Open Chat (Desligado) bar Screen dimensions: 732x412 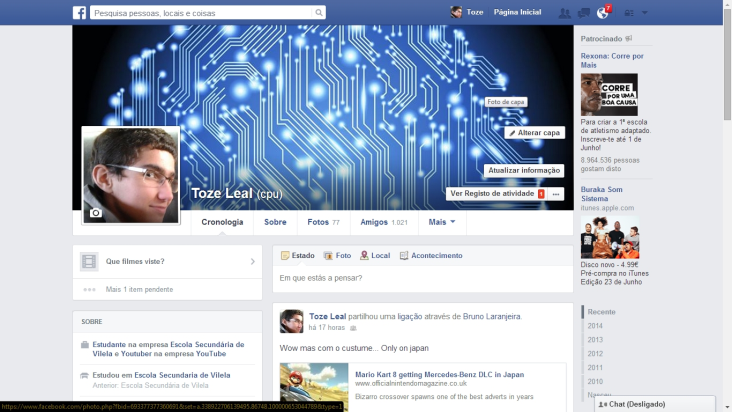(x=655, y=405)
